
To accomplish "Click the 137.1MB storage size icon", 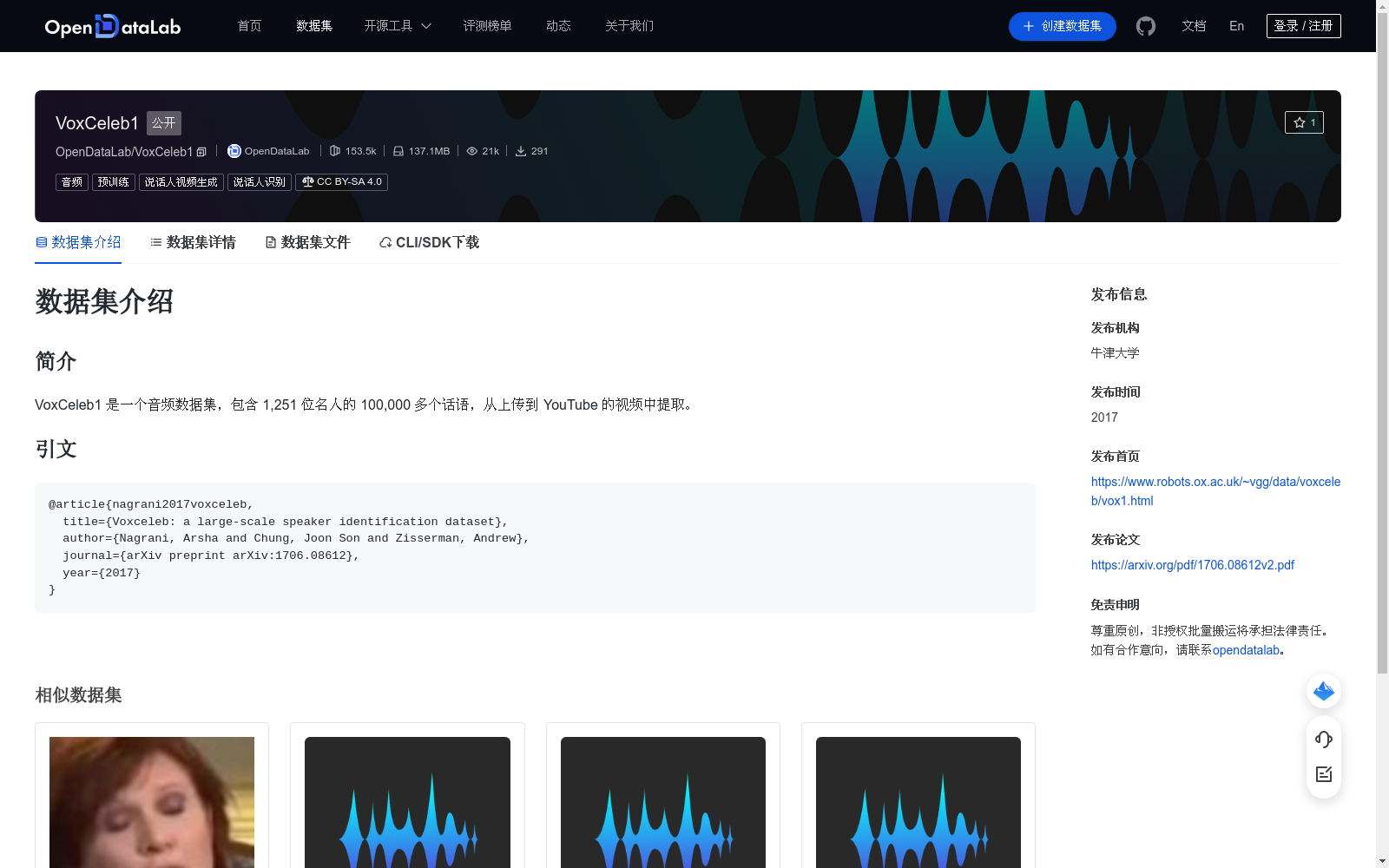I will coord(398,151).
